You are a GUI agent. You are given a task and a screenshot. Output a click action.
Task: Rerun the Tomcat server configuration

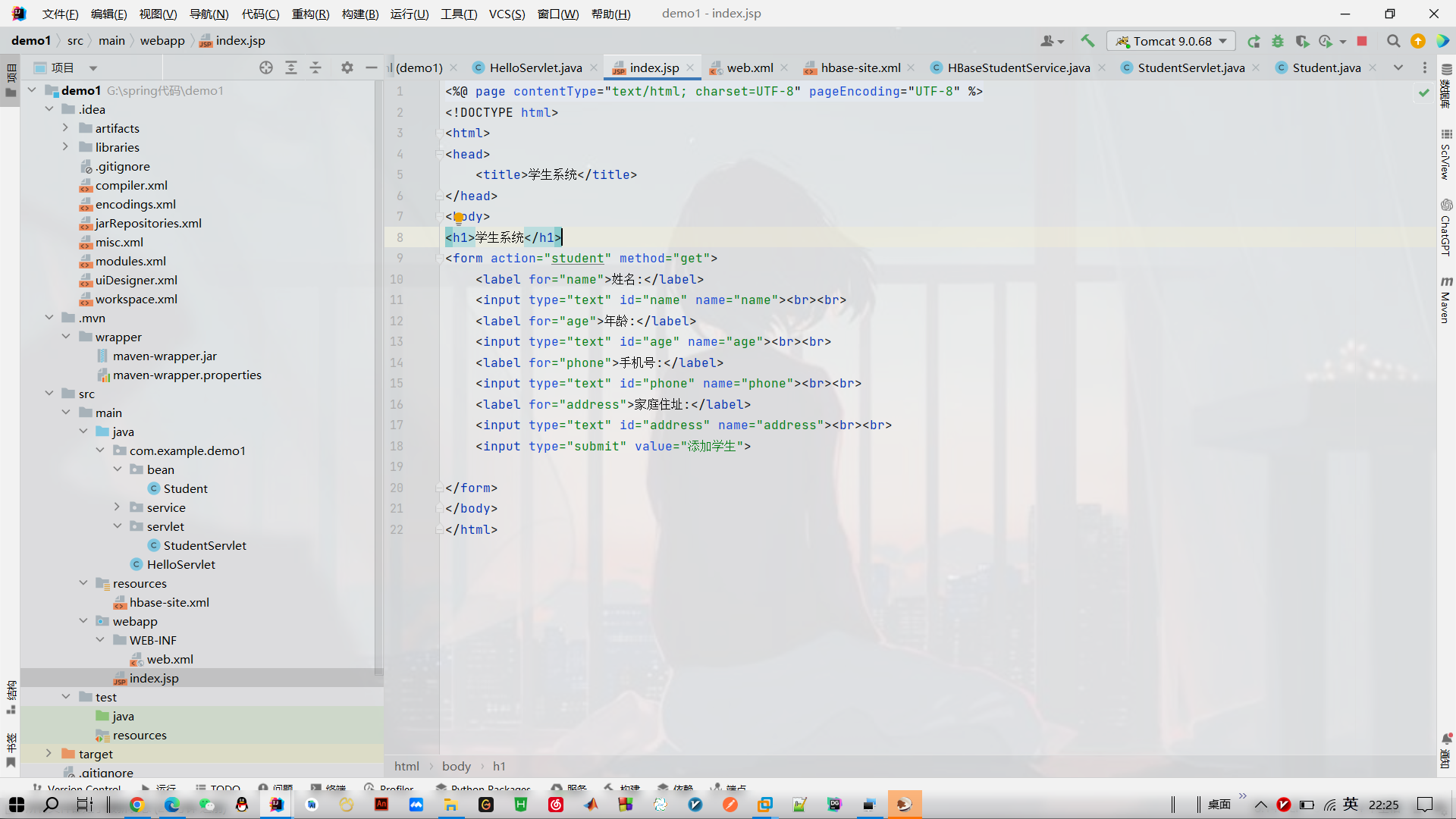click(x=1254, y=41)
